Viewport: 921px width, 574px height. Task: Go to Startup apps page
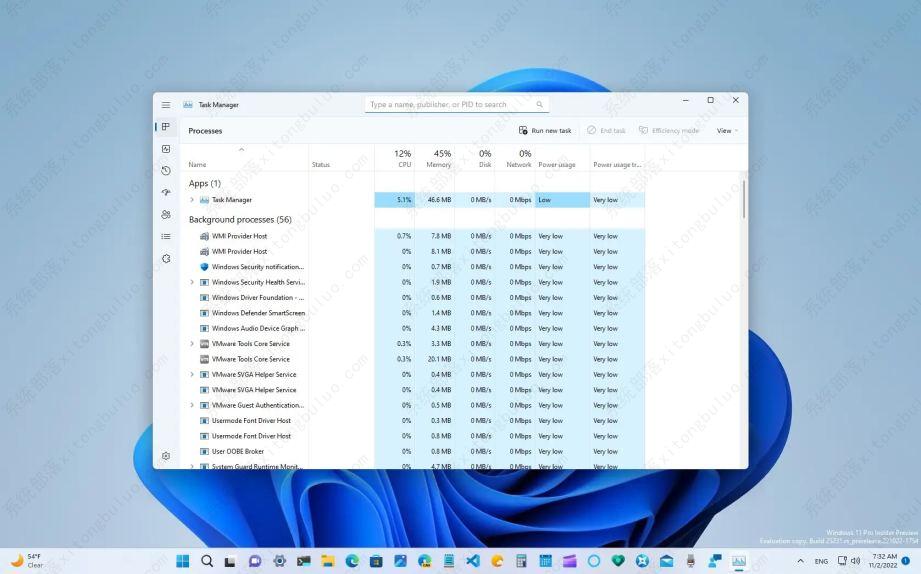[166, 192]
